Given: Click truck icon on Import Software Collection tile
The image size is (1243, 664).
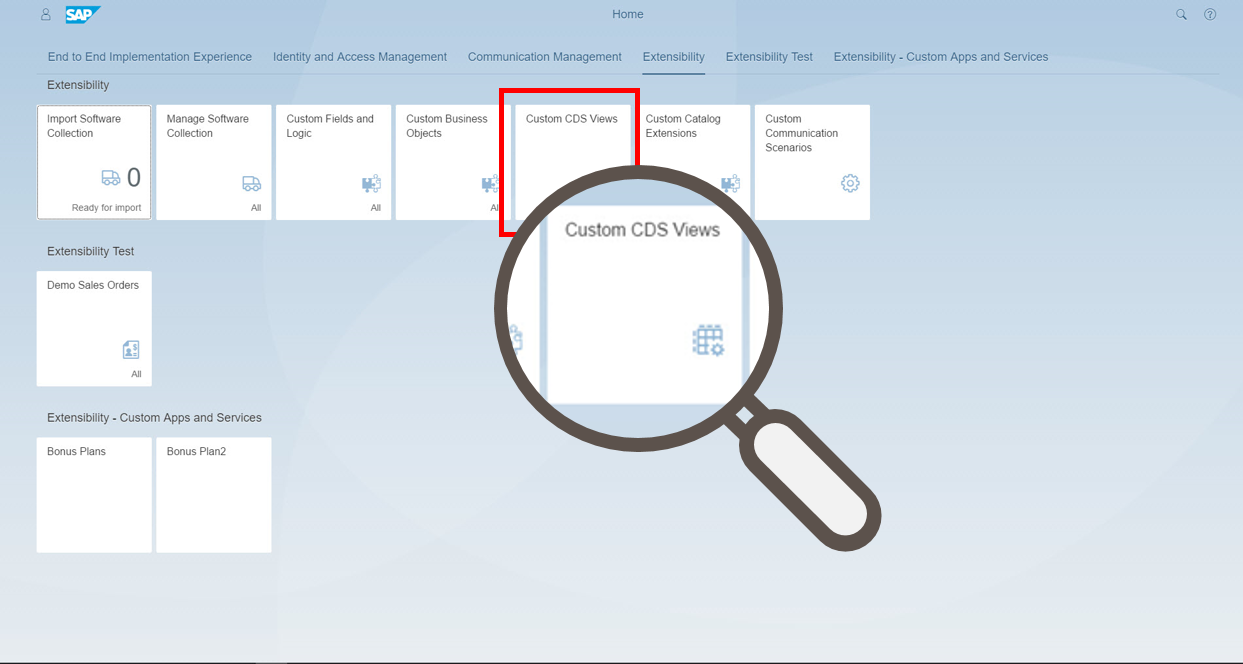Looking at the screenshot, I should point(111,178).
